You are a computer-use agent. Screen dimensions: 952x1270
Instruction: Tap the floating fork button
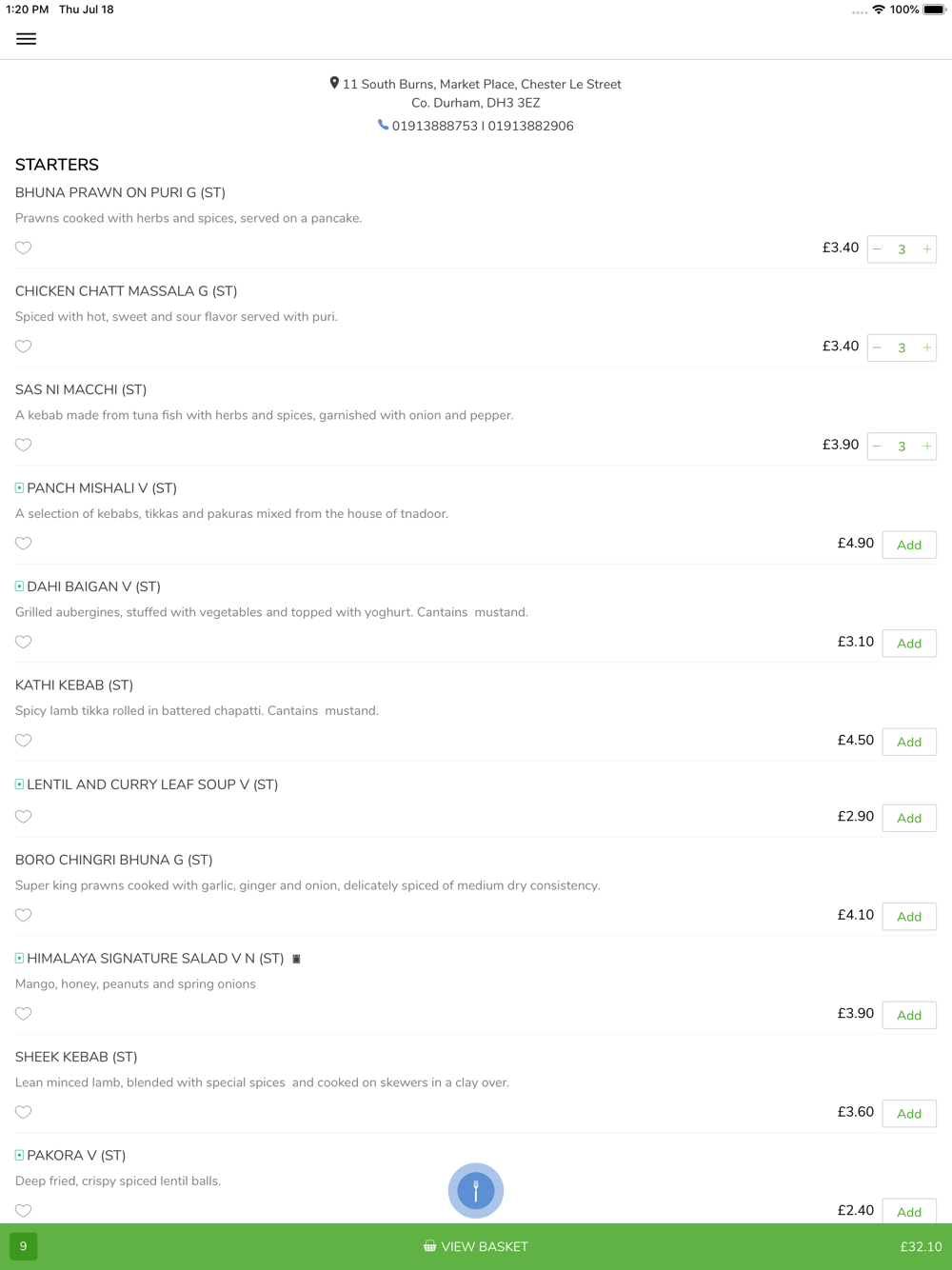pyautogui.click(x=476, y=1190)
